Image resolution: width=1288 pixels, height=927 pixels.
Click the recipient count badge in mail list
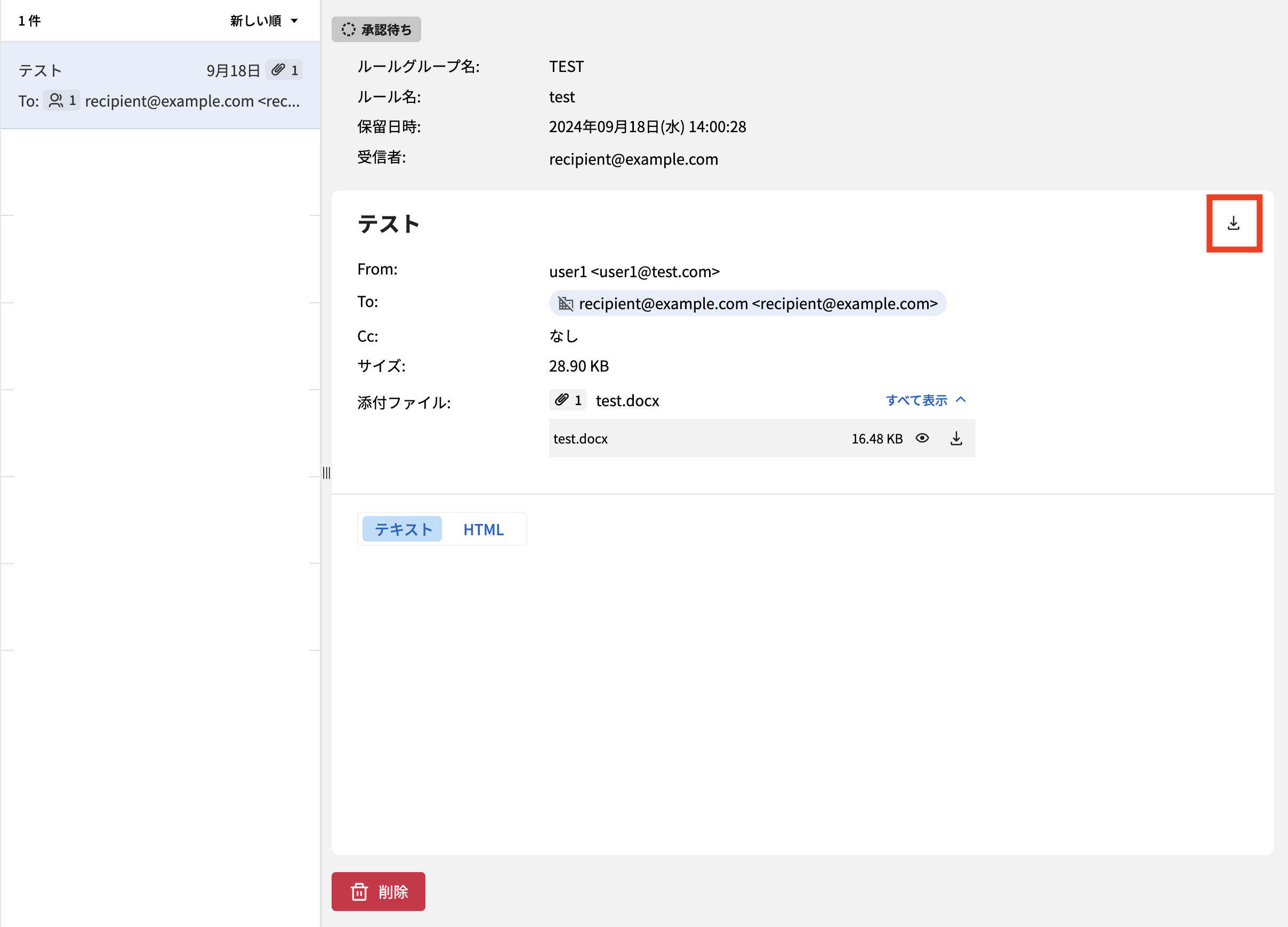click(x=61, y=101)
